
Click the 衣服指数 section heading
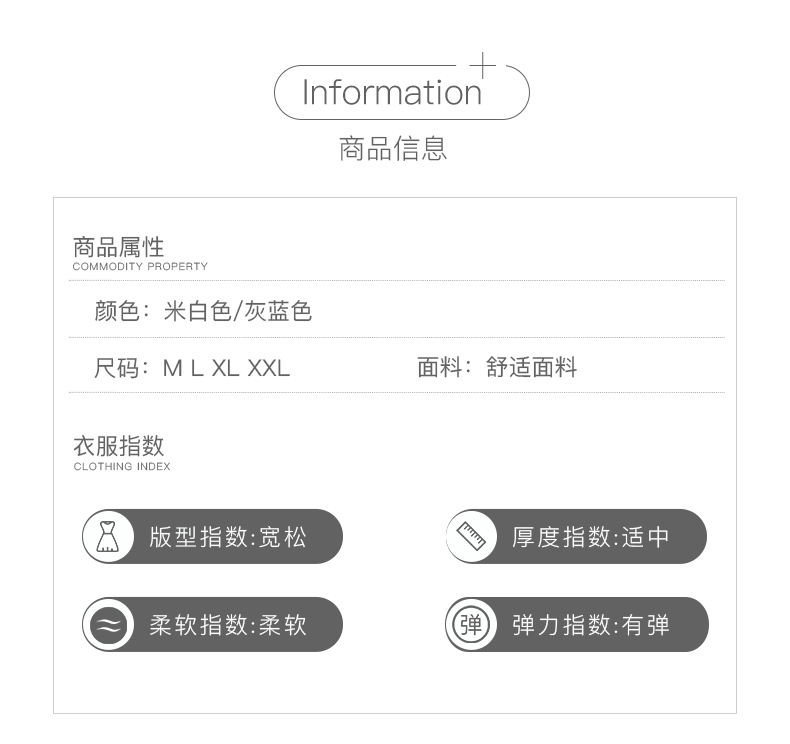[x=118, y=446]
